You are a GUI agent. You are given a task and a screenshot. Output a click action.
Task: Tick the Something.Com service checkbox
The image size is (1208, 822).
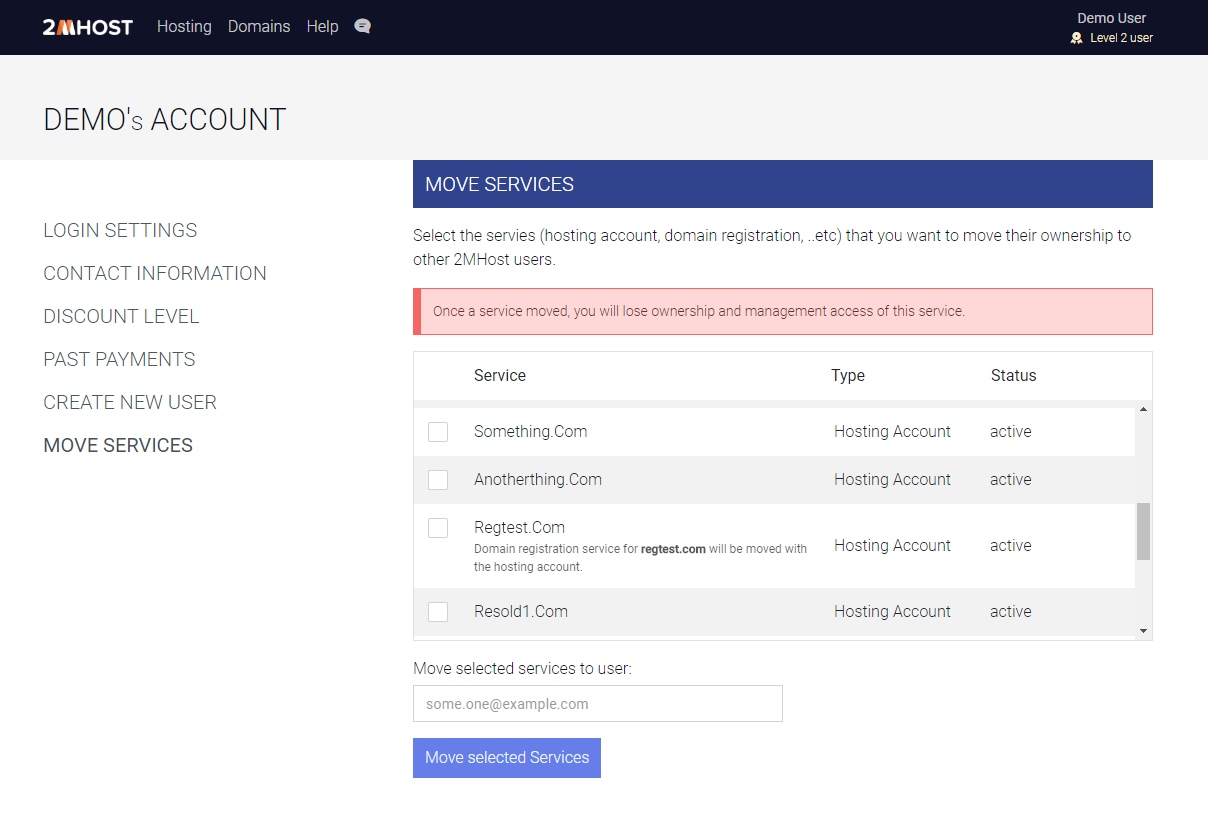(438, 432)
